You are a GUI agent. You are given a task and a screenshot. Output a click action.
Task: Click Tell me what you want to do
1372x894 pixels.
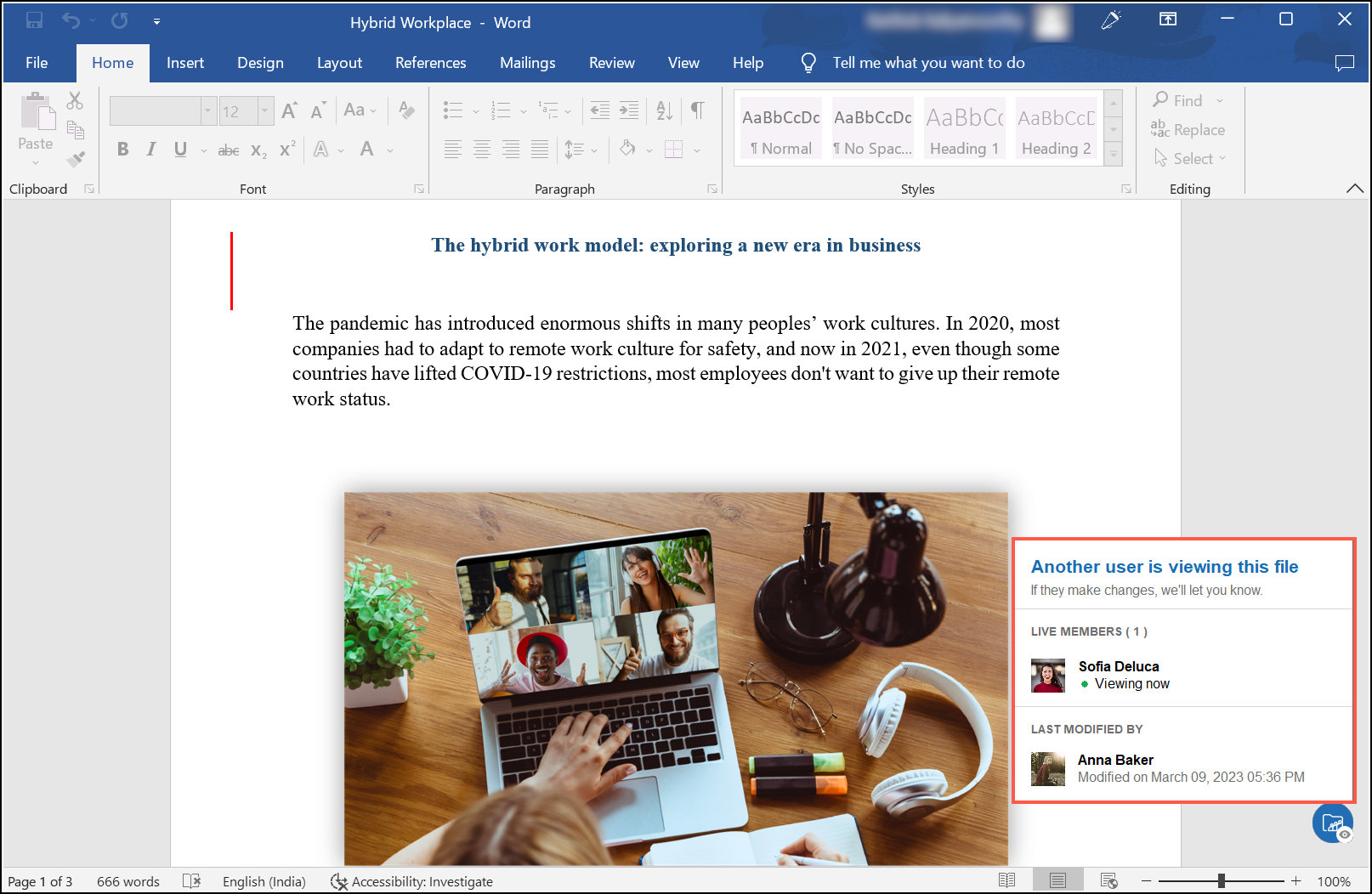point(928,63)
